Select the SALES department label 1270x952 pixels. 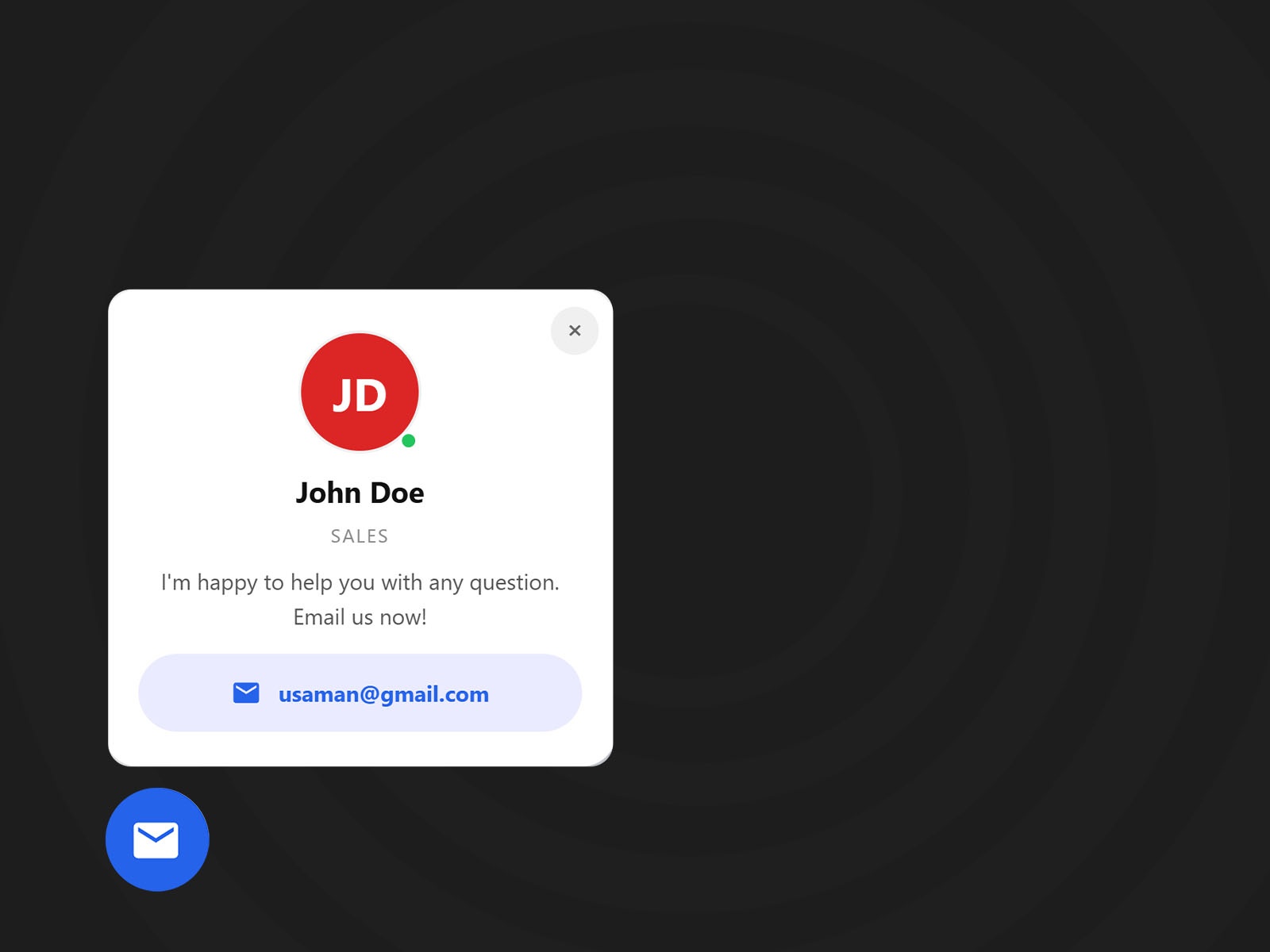tap(359, 535)
